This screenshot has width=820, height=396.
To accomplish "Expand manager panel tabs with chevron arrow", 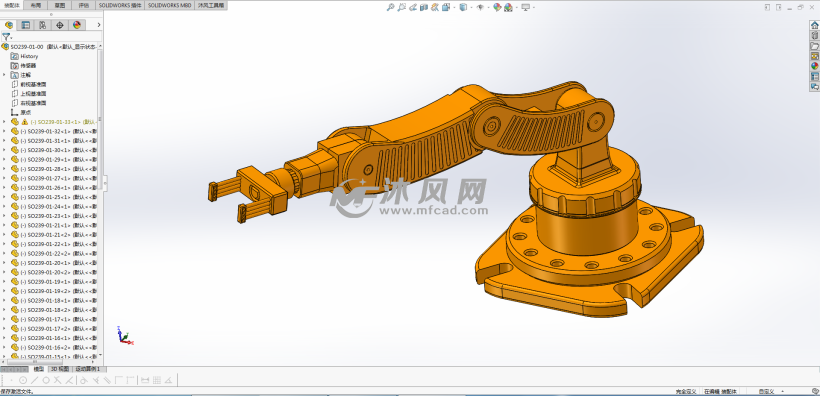I will pyautogui.click(x=99, y=25).
